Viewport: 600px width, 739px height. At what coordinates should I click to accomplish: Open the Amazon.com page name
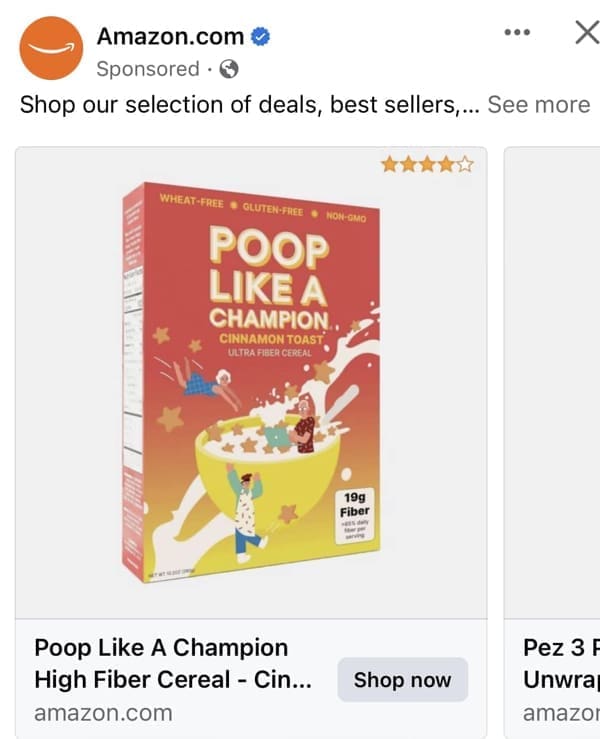click(170, 37)
